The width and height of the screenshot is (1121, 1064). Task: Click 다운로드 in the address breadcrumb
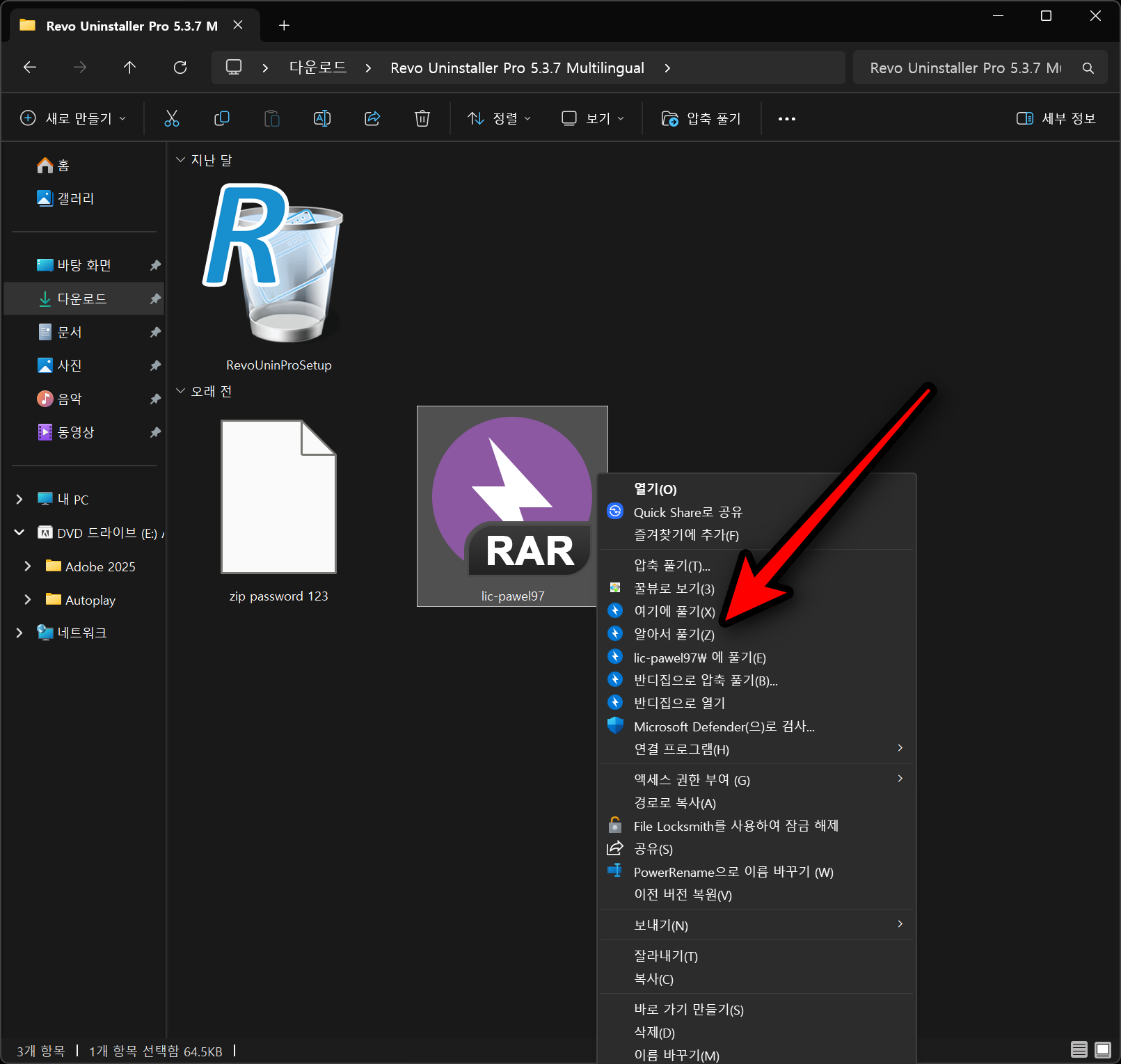pyautogui.click(x=318, y=68)
